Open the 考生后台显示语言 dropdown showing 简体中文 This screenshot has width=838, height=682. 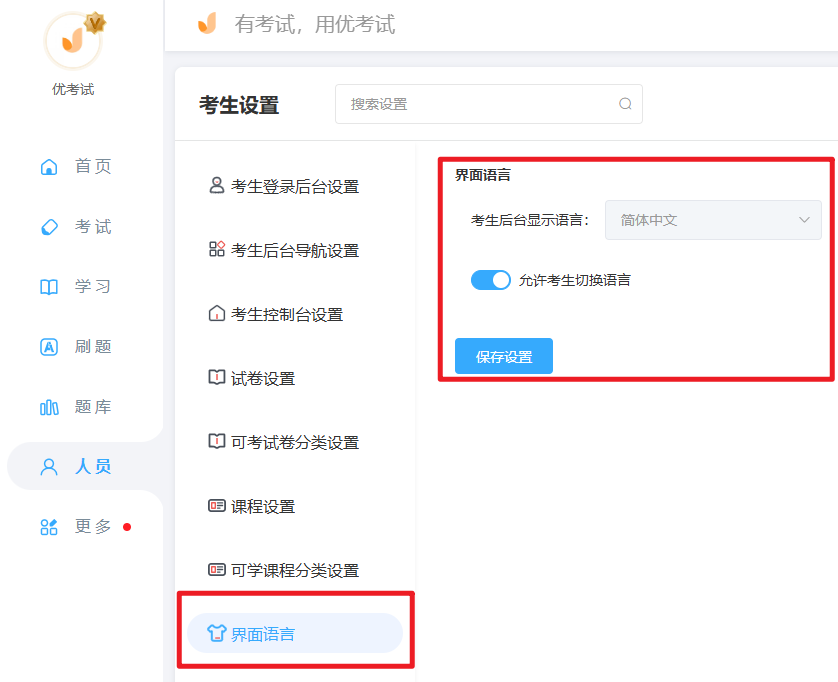(x=713, y=220)
